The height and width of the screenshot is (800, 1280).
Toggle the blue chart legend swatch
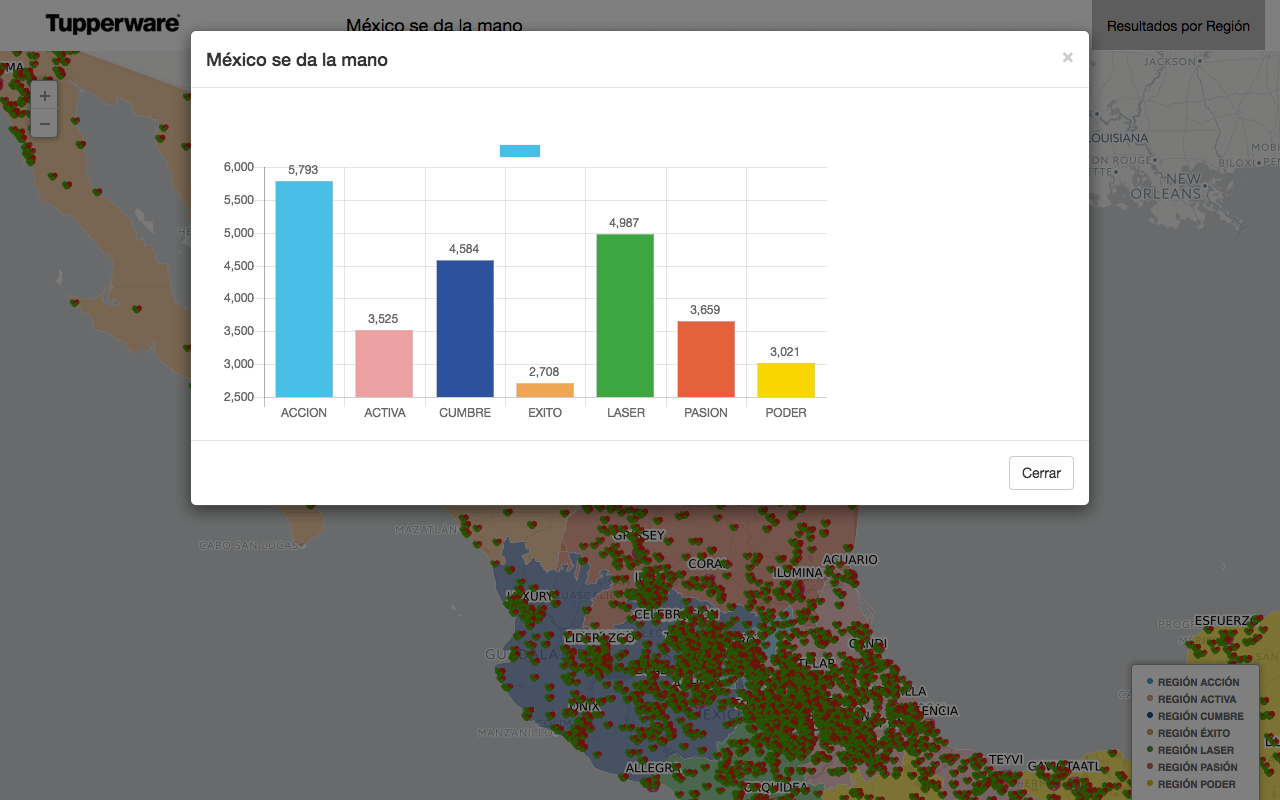[520, 151]
